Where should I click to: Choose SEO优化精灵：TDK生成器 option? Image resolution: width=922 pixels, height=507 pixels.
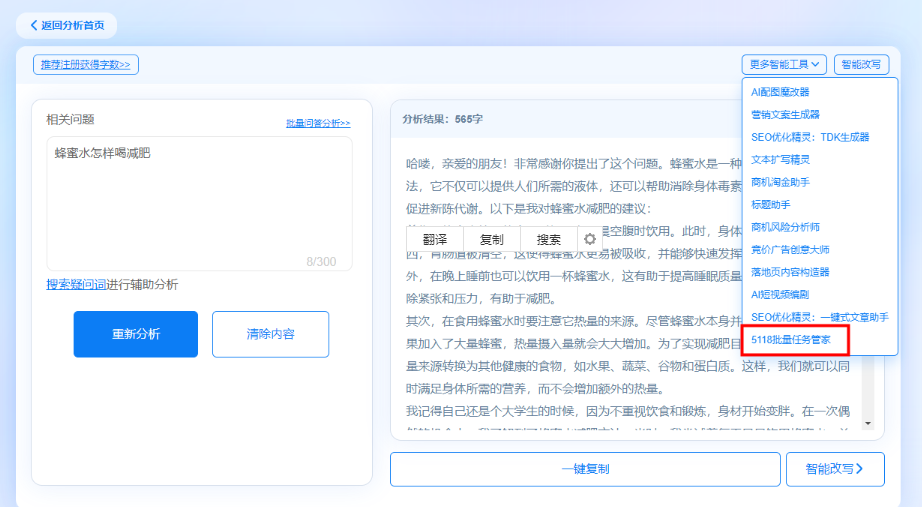(x=810, y=137)
